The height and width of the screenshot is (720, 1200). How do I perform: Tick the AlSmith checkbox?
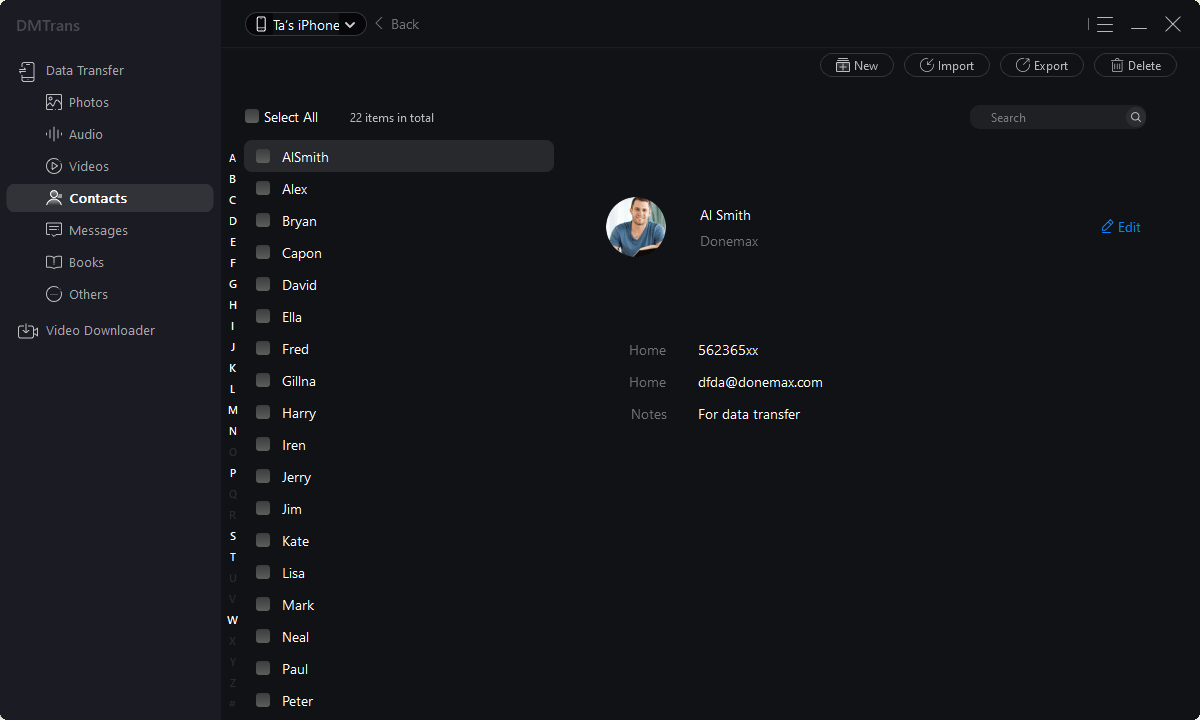click(x=263, y=156)
